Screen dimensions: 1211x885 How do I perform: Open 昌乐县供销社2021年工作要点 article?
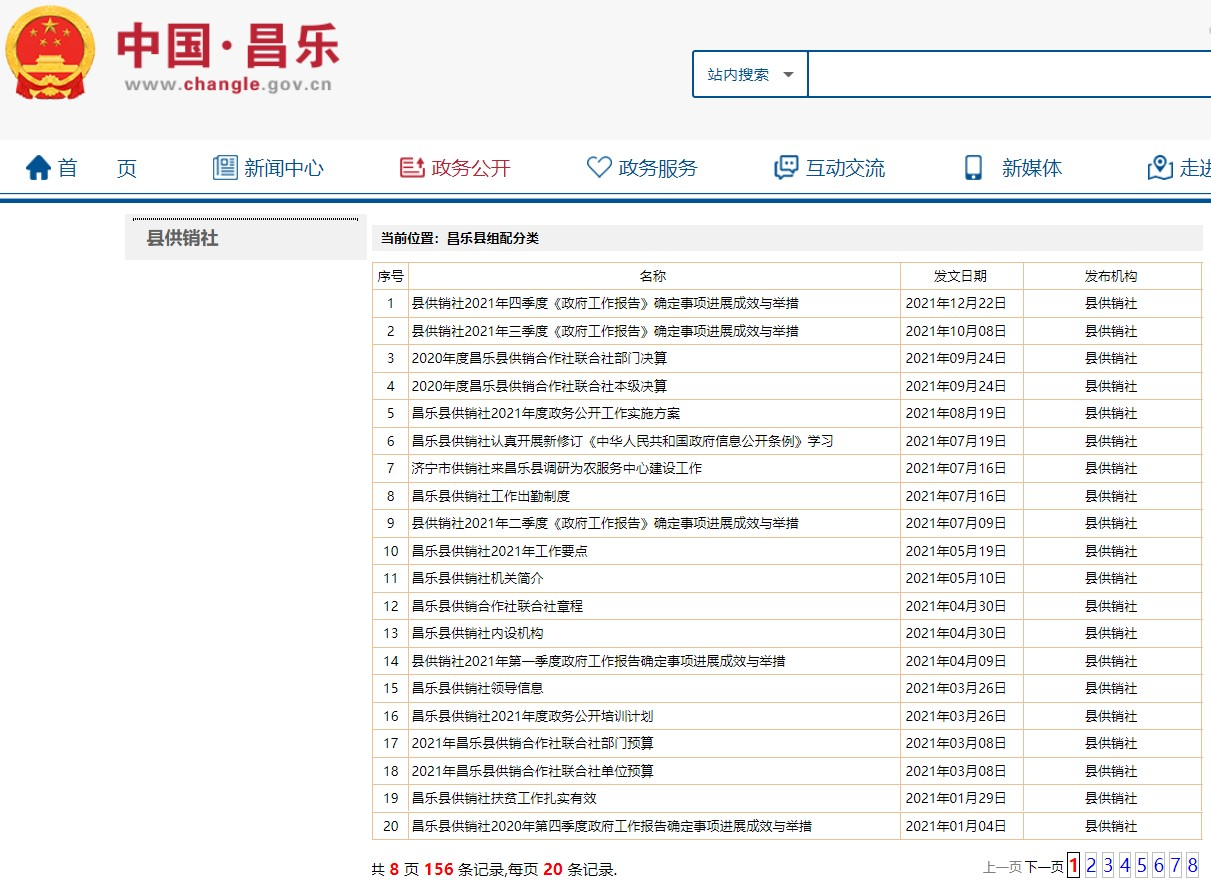tap(499, 551)
